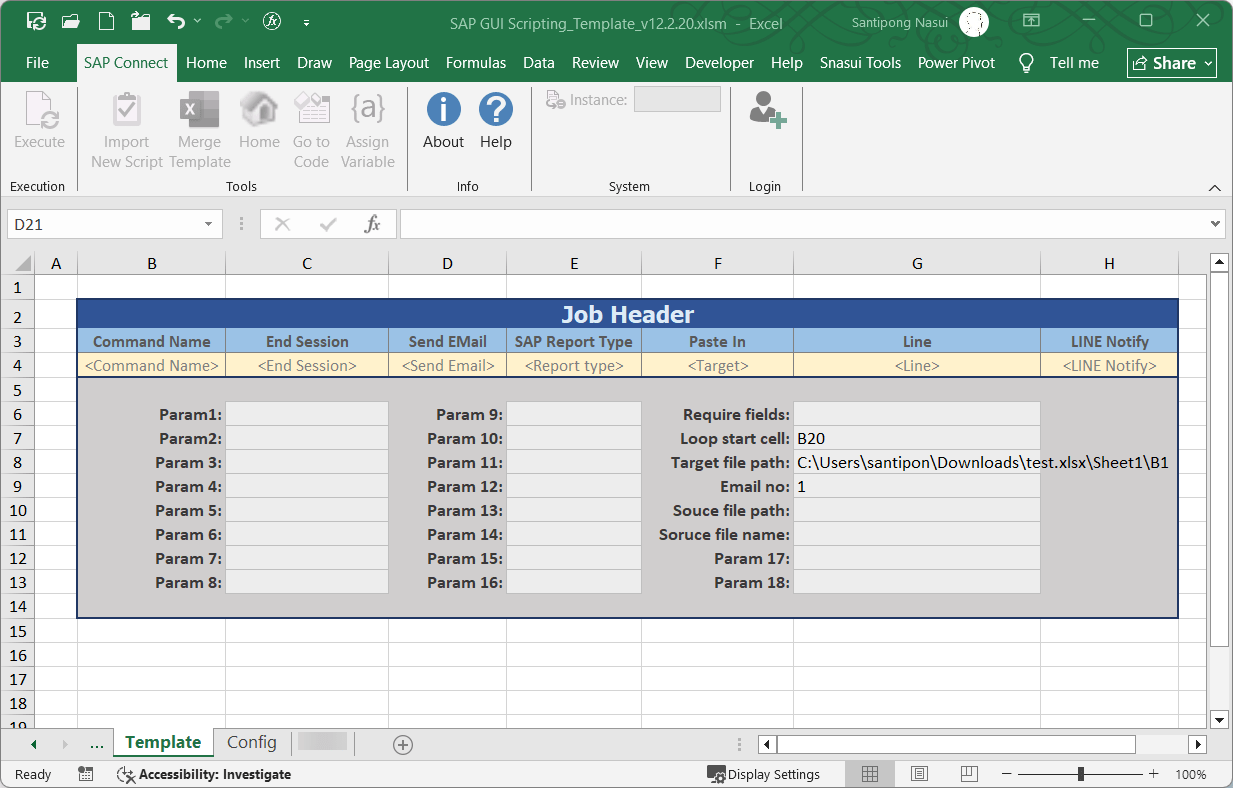
Task: Click Ribbon Display Options icon
Action: pos(1030,21)
